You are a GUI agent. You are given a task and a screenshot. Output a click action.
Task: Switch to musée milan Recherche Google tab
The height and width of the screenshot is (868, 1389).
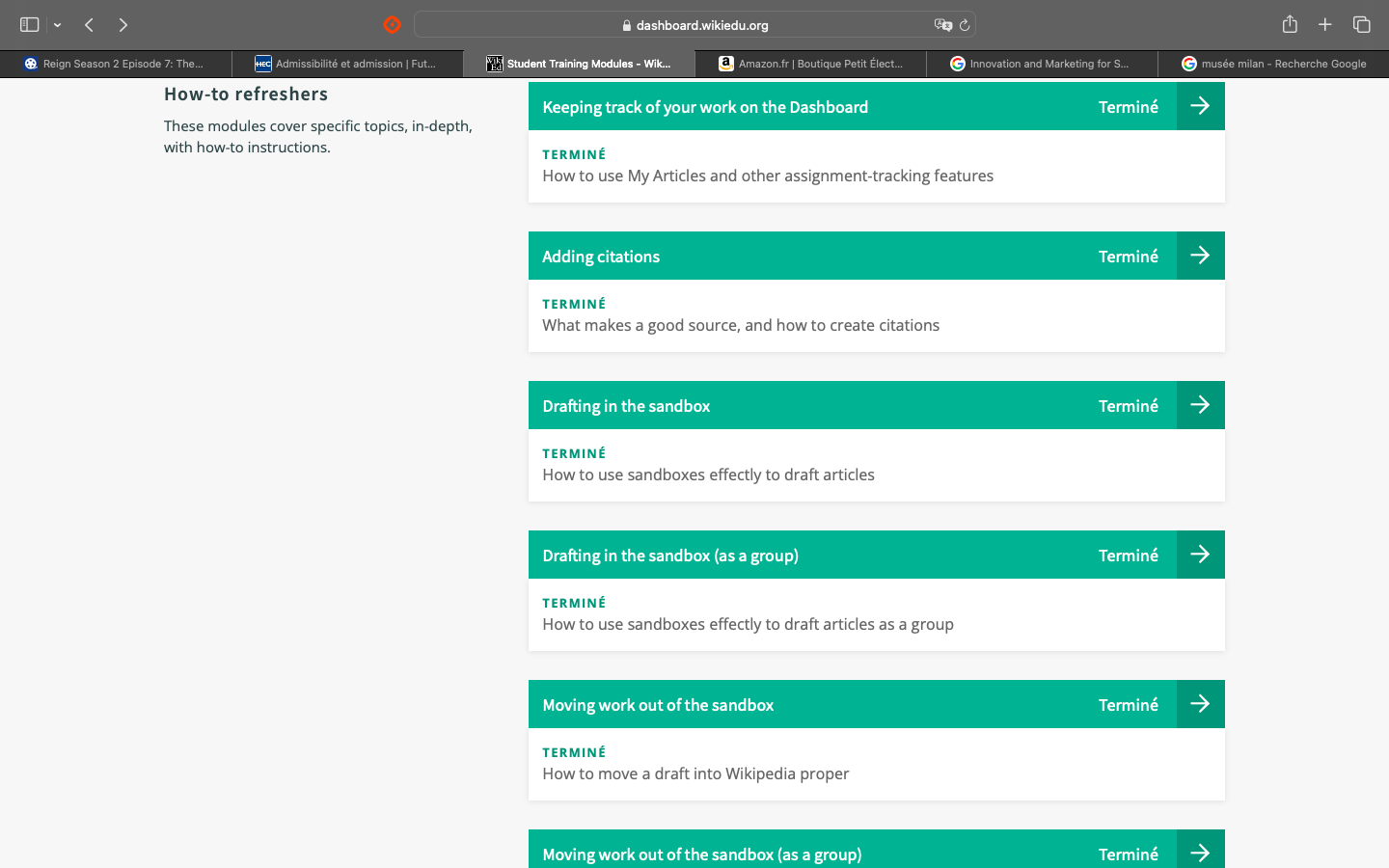(1273, 64)
